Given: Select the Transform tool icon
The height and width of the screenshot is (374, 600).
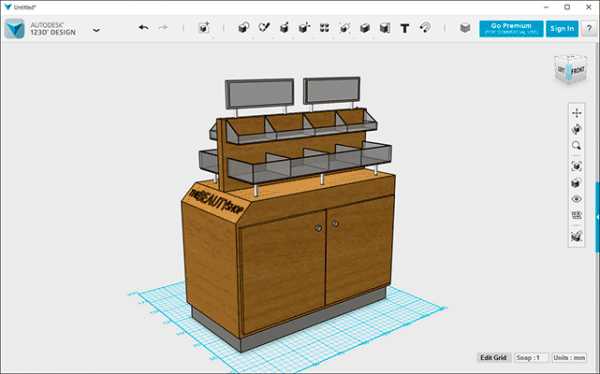Looking at the screenshot, I should tap(204, 28).
